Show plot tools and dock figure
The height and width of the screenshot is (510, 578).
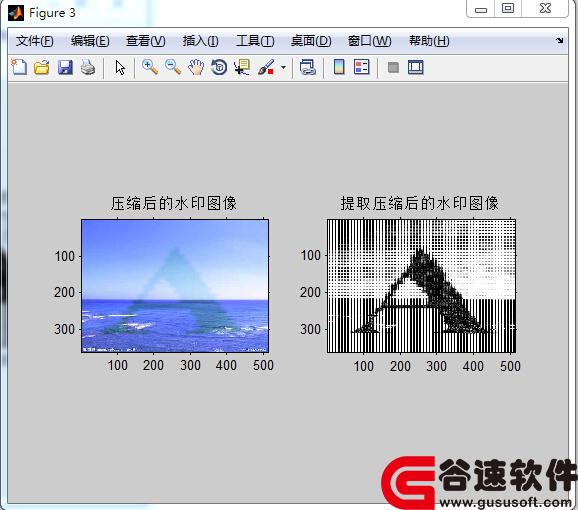(x=416, y=67)
